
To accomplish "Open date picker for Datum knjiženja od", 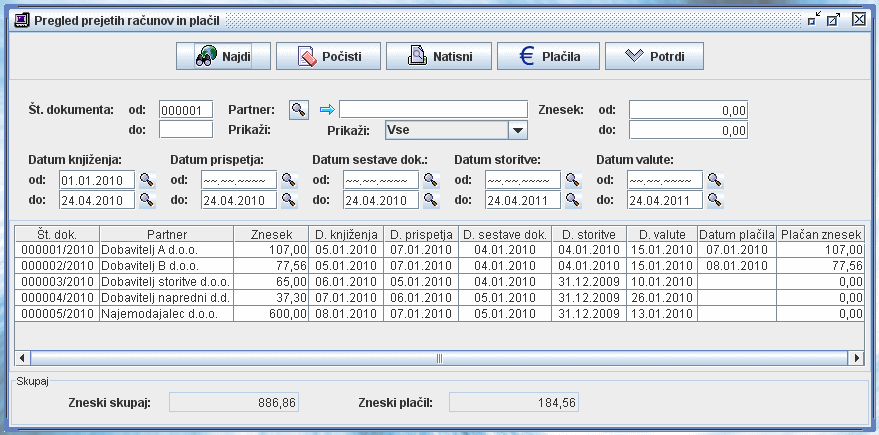I will (x=147, y=180).
